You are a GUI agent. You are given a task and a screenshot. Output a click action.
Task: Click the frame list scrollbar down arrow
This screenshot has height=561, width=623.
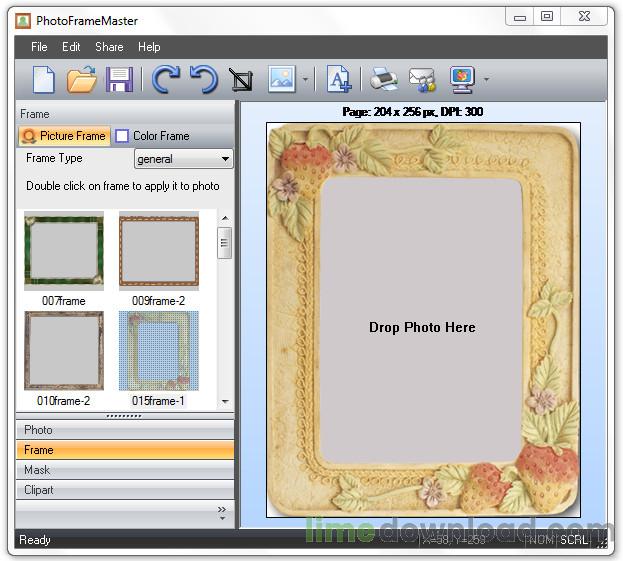point(224,401)
